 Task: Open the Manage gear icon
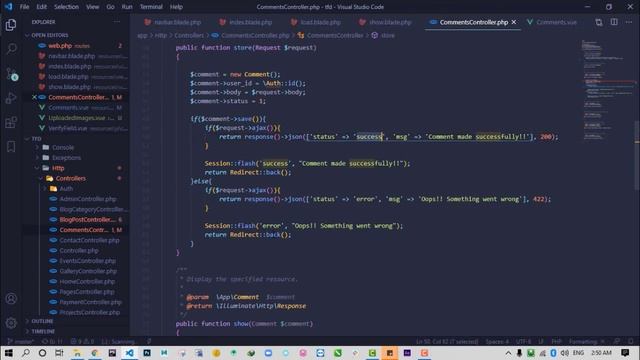[x=11, y=323]
